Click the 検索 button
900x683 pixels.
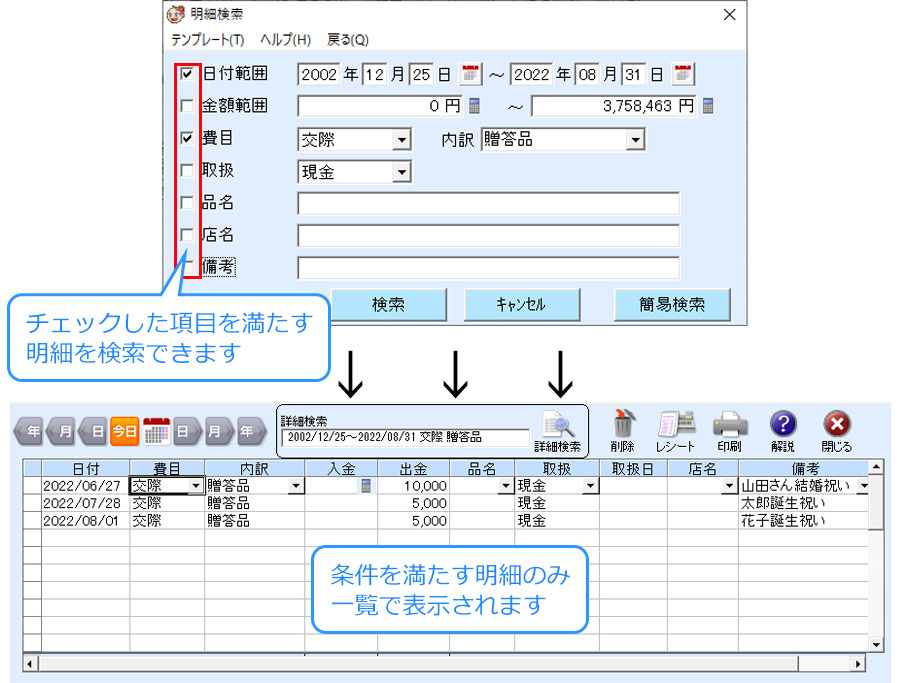coord(389,305)
